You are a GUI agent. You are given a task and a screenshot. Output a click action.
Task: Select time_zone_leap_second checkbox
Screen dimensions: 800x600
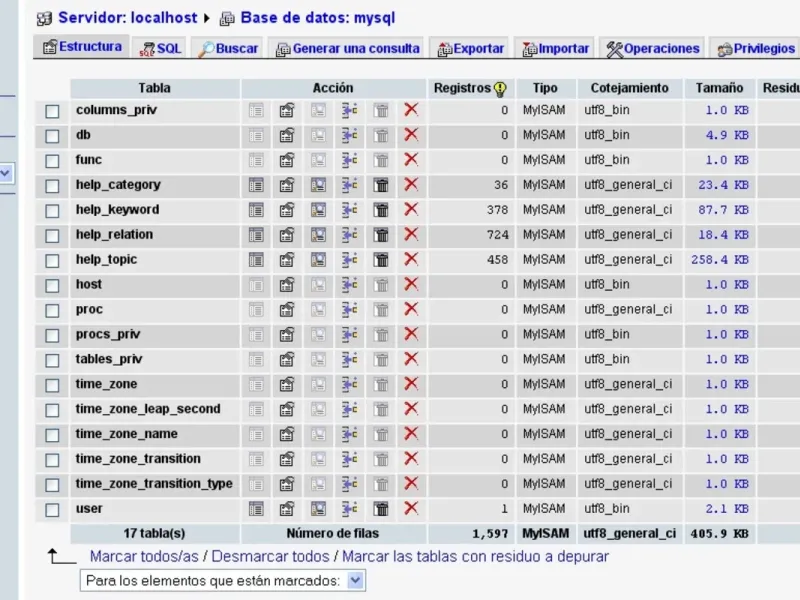click(x=52, y=410)
